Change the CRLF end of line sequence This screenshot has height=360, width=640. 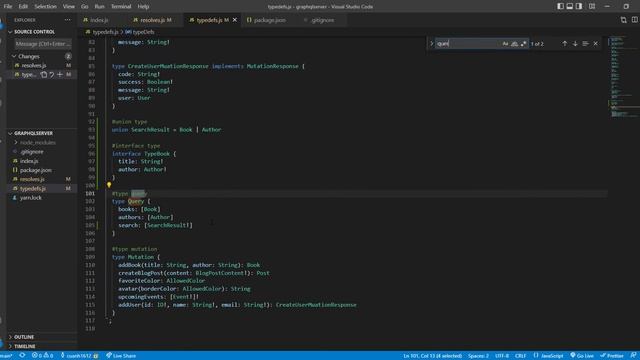pyautogui.click(x=520, y=356)
